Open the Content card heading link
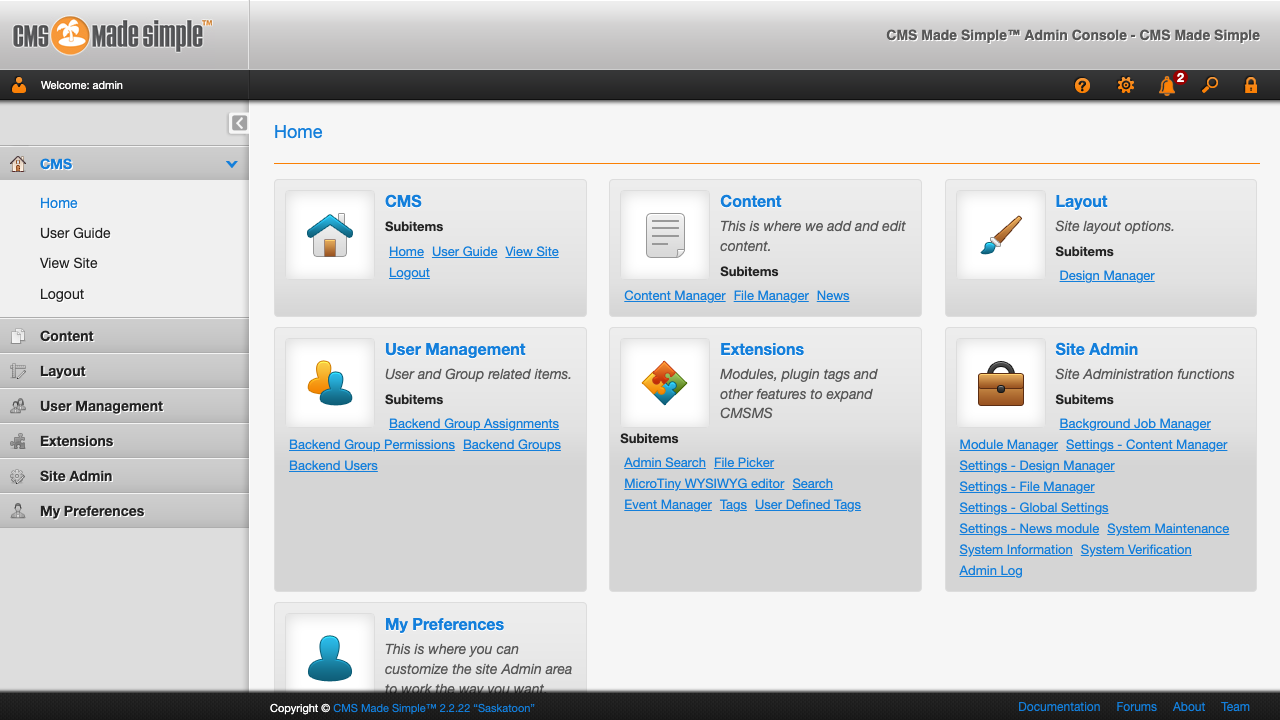Viewport: 1280px width, 720px height. 751,201
